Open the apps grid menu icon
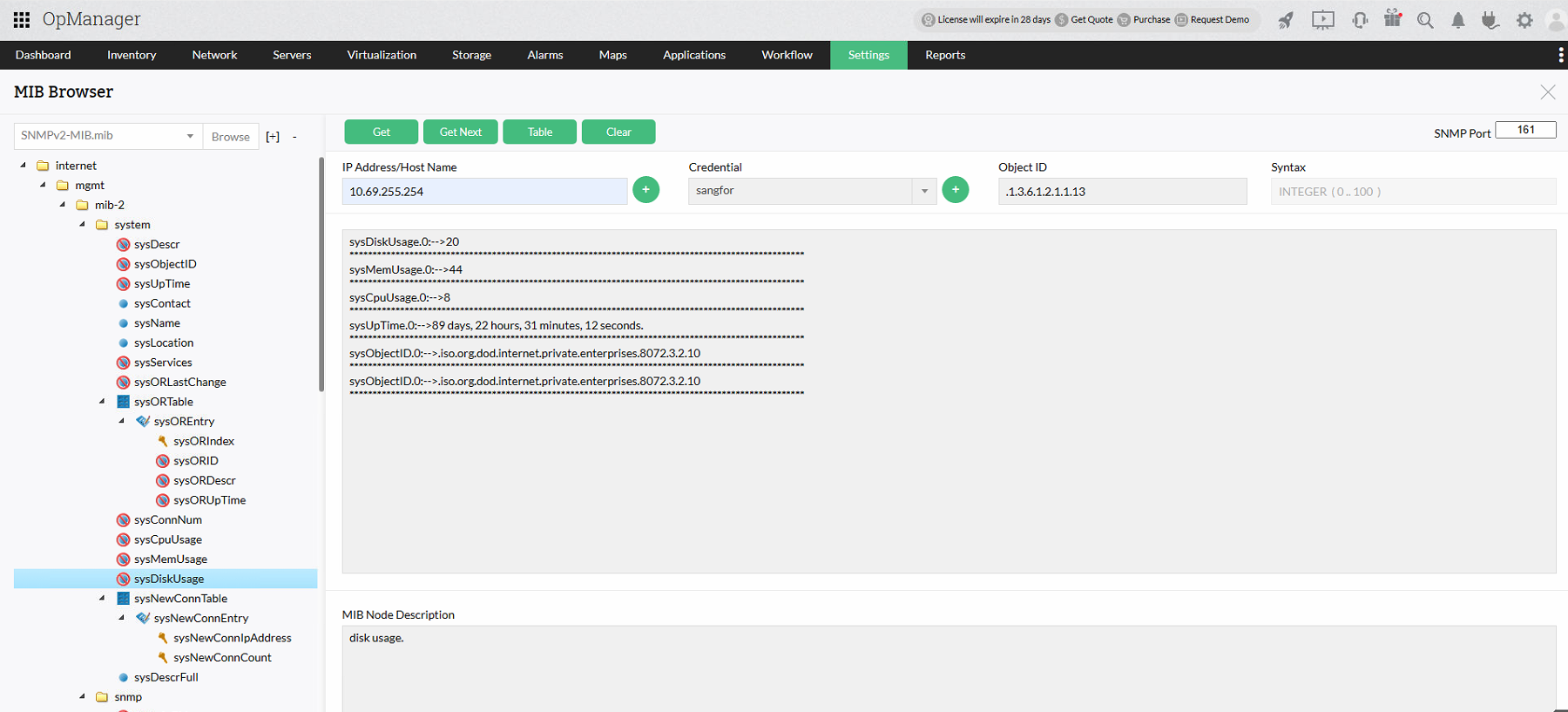1568x712 pixels. 22,19
